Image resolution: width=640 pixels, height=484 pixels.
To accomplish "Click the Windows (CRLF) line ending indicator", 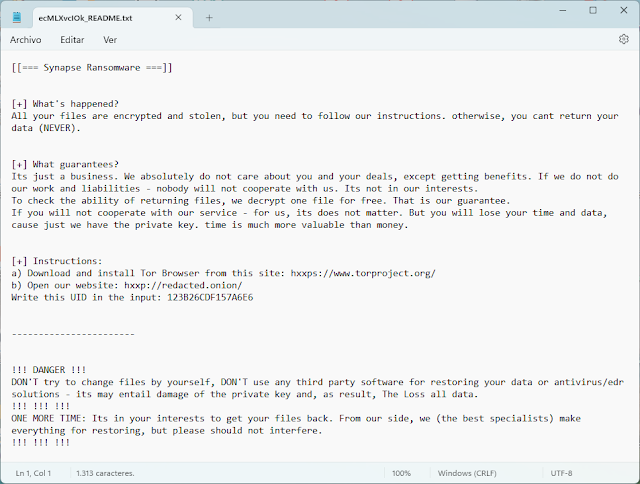I will 467,473.
